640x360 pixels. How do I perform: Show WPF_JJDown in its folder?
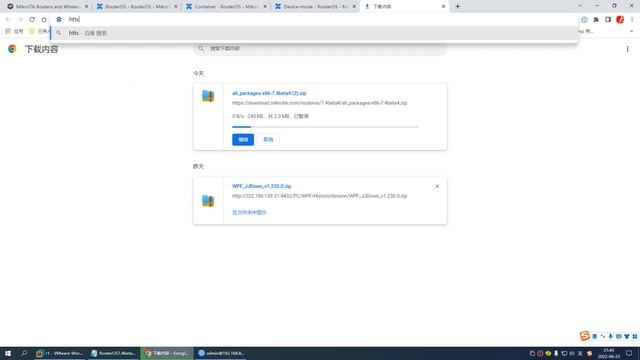pyautogui.click(x=249, y=213)
